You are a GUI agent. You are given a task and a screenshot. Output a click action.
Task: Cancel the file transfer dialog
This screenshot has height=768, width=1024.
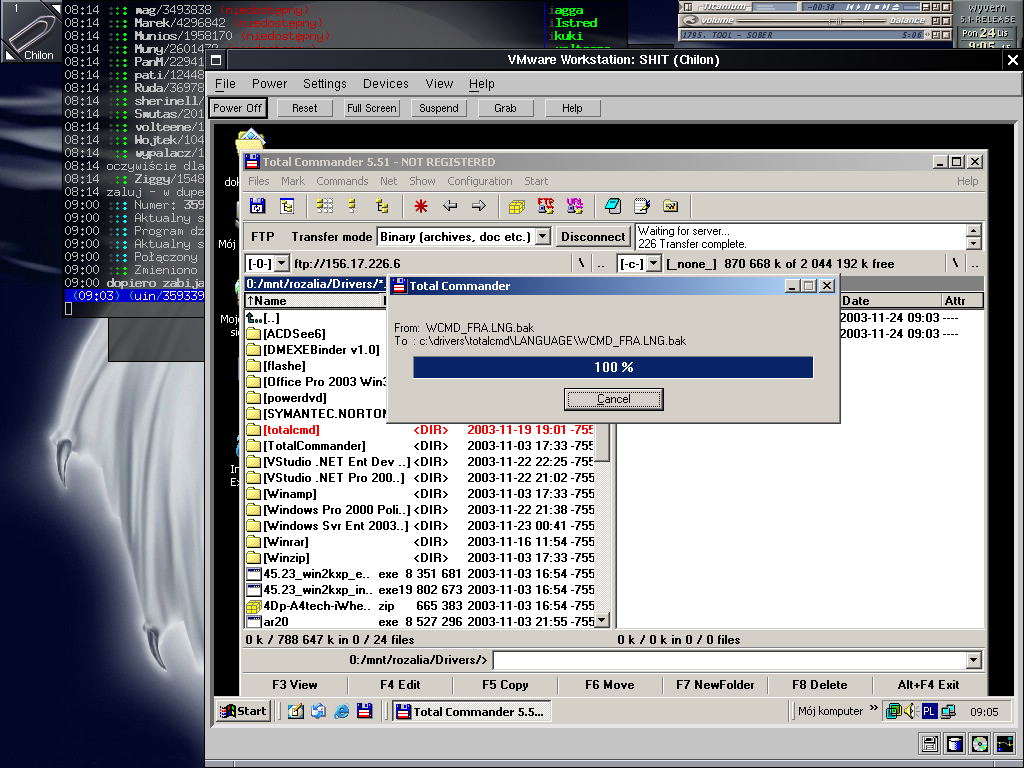tap(613, 399)
